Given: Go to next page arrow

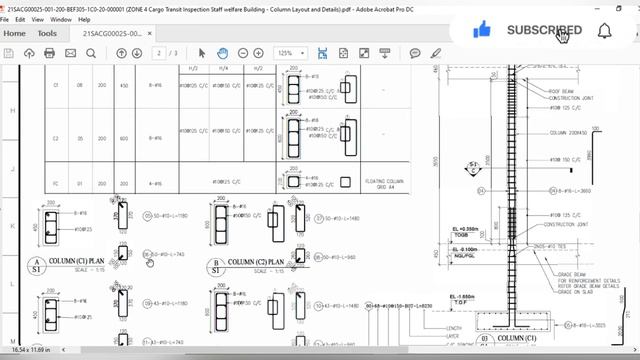Looking at the screenshot, I should (137, 53).
